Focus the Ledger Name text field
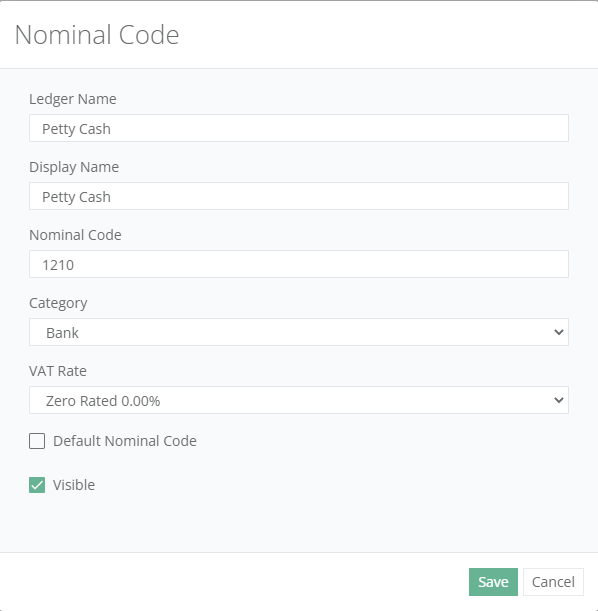This screenshot has height=611, width=598. (299, 128)
